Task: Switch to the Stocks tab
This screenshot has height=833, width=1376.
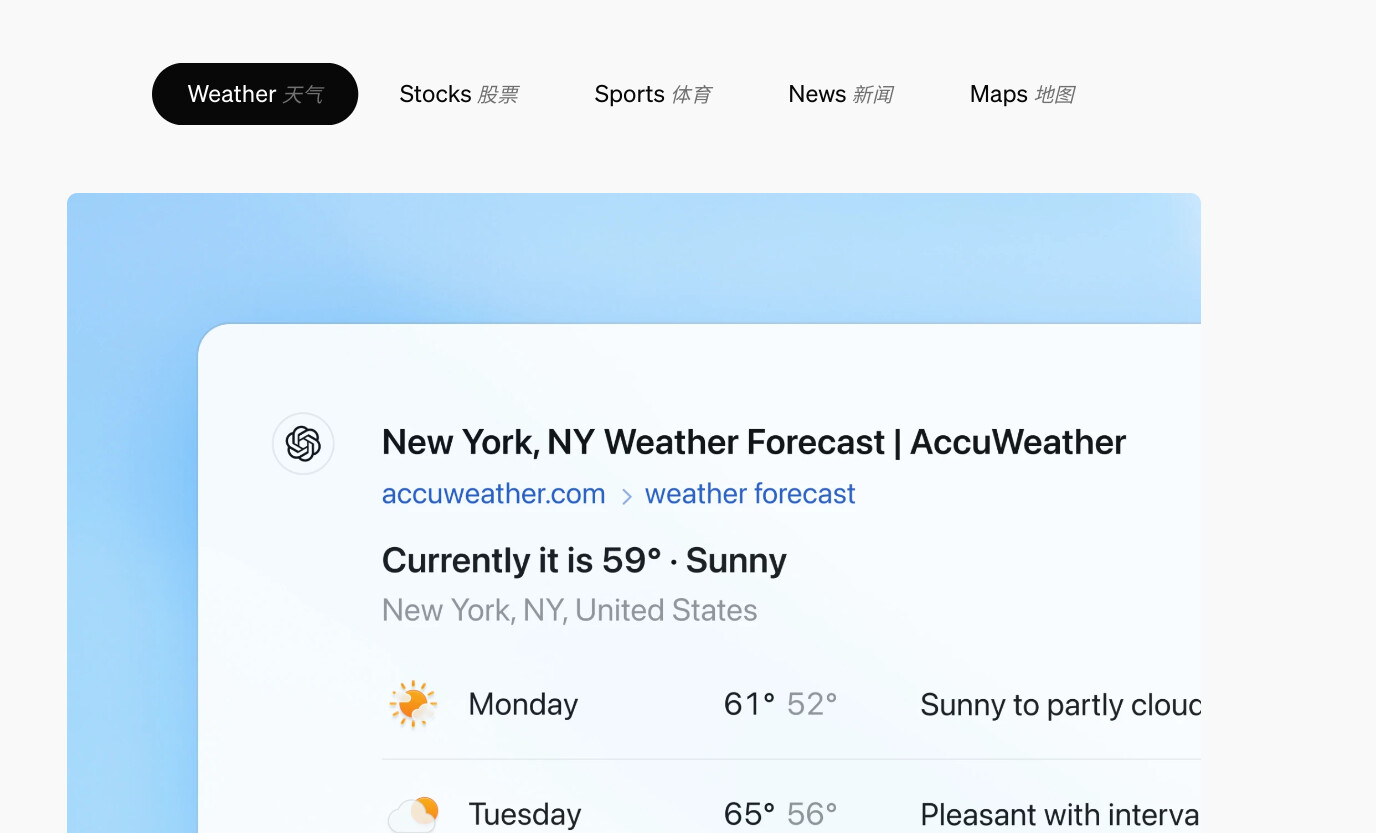Action: tap(459, 94)
